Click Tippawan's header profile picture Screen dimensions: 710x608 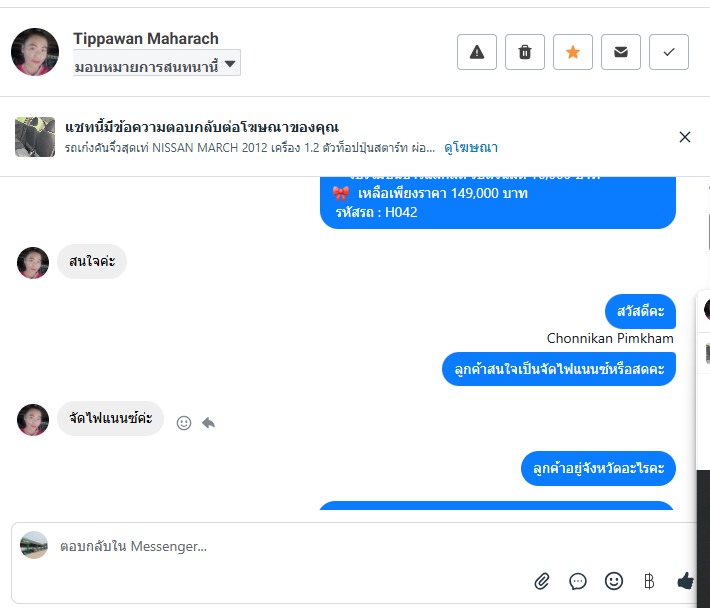coord(35,52)
